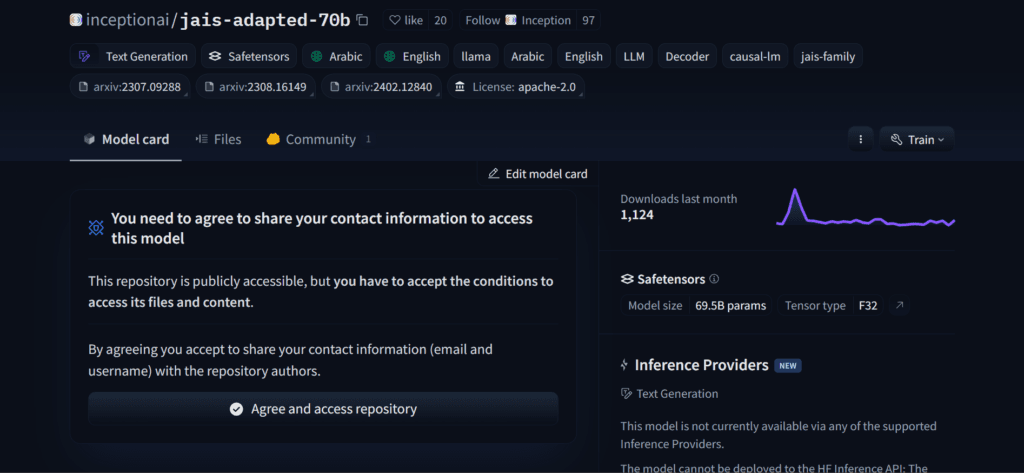Viewport: 1024px width, 473px height.
Task: Click the heart like button
Action: pos(406,20)
